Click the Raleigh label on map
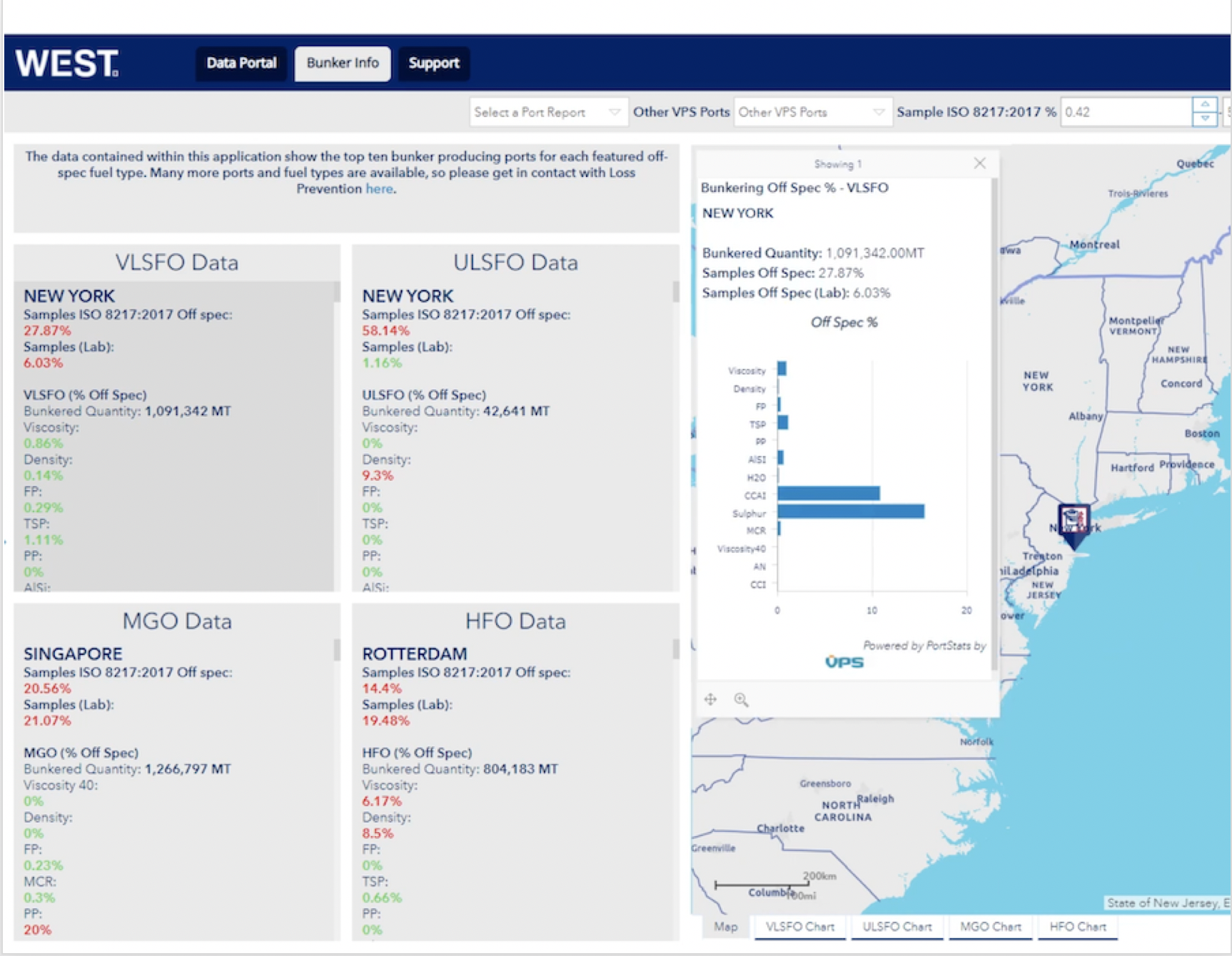 pos(876,798)
